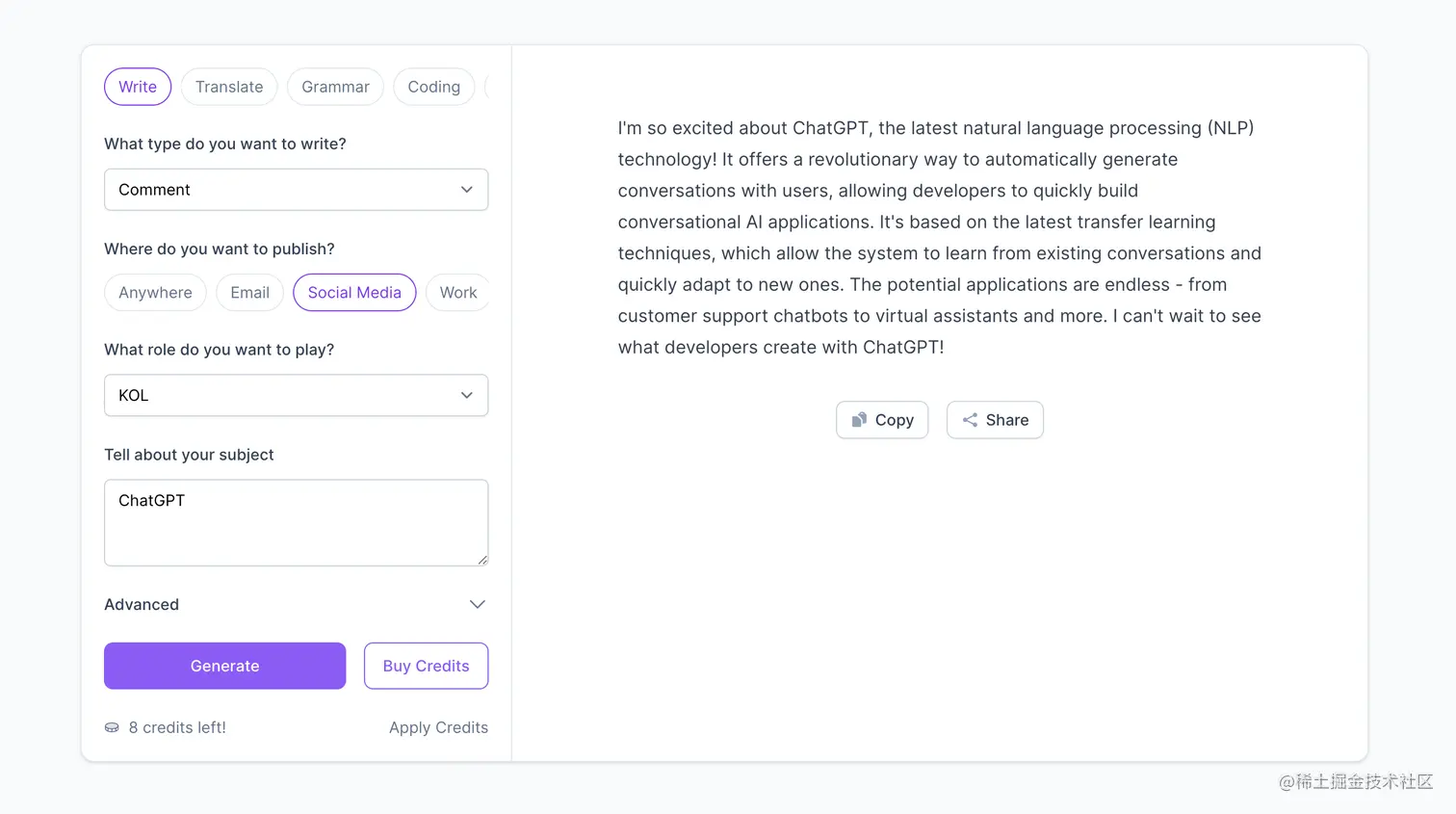Open the KOL role dropdown

click(x=296, y=395)
